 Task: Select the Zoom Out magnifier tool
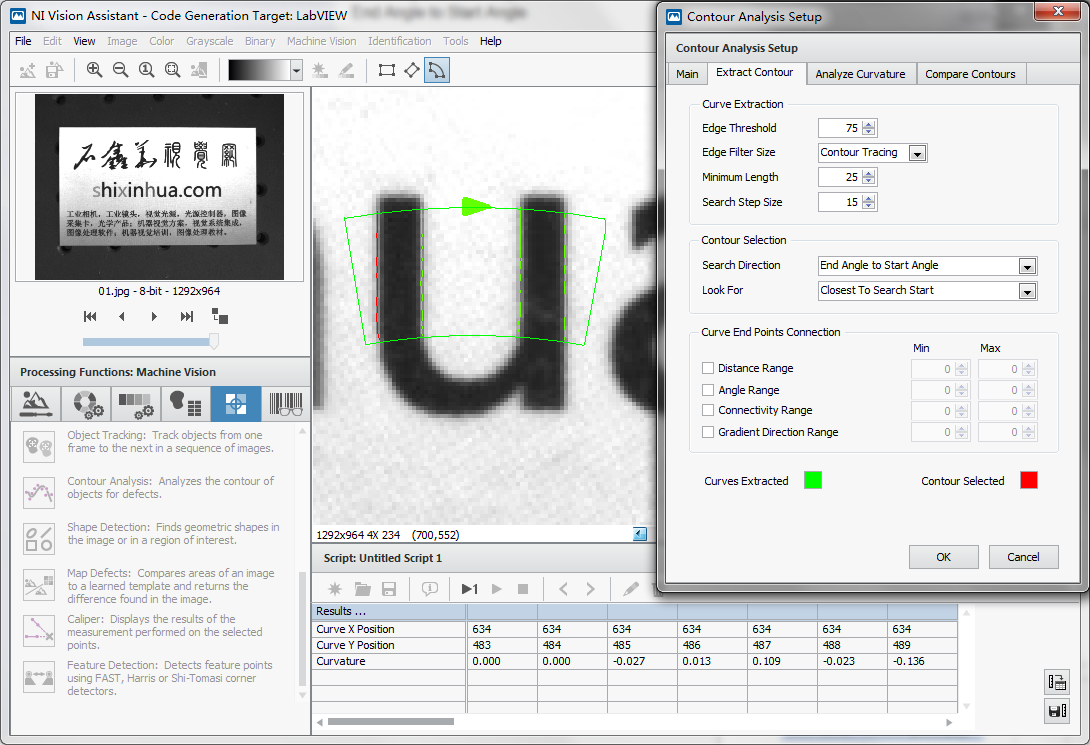point(120,69)
